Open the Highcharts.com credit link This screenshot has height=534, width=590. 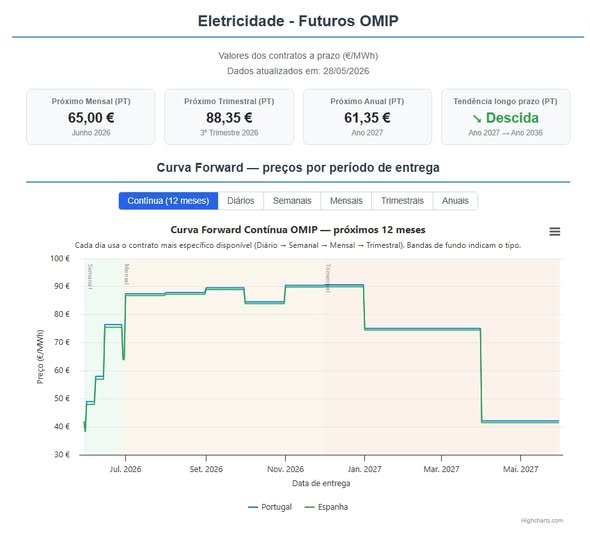click(x=542, y=520)
